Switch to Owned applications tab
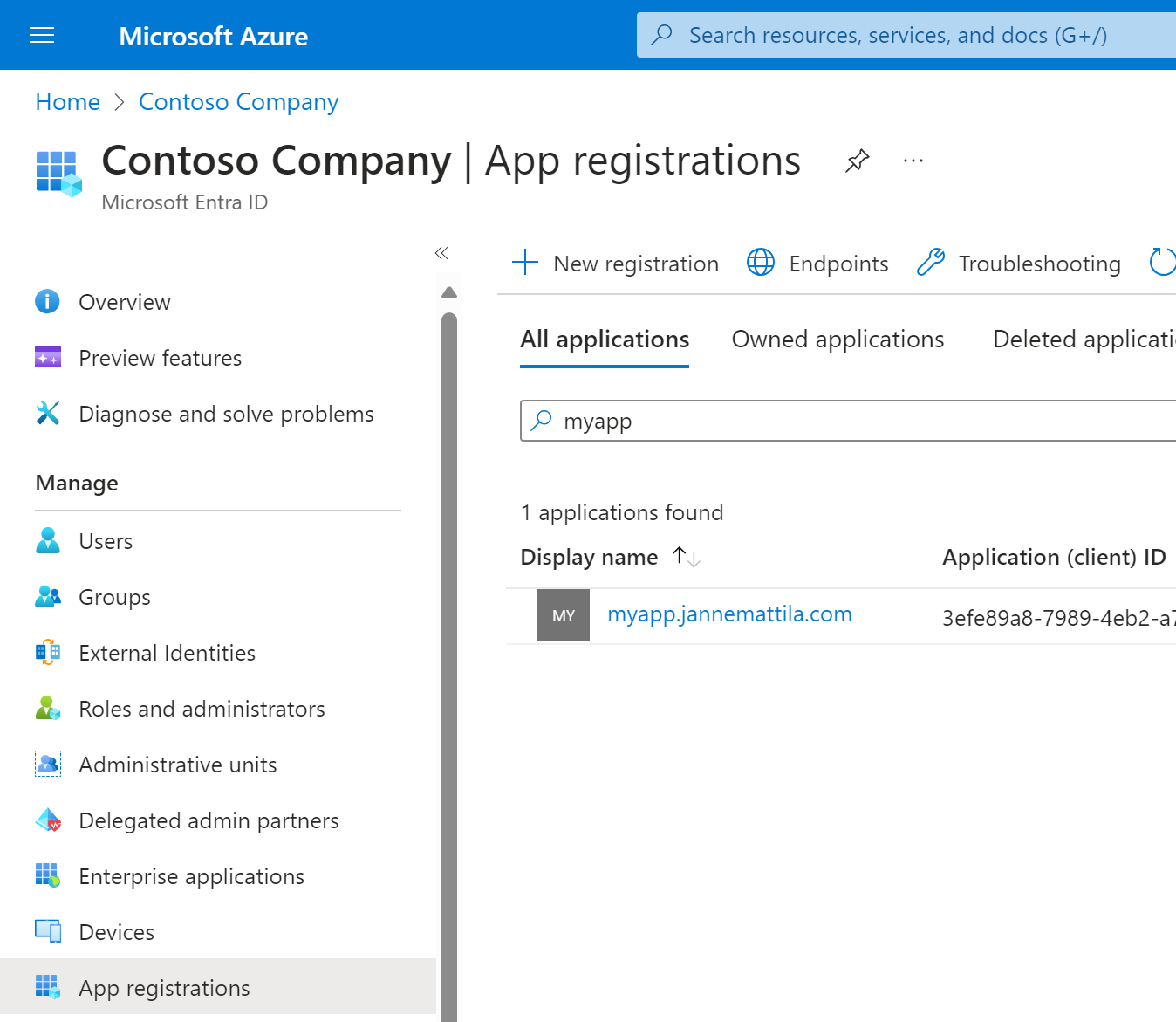This screenshot has height=1022, width=1176. coord(838,339)
